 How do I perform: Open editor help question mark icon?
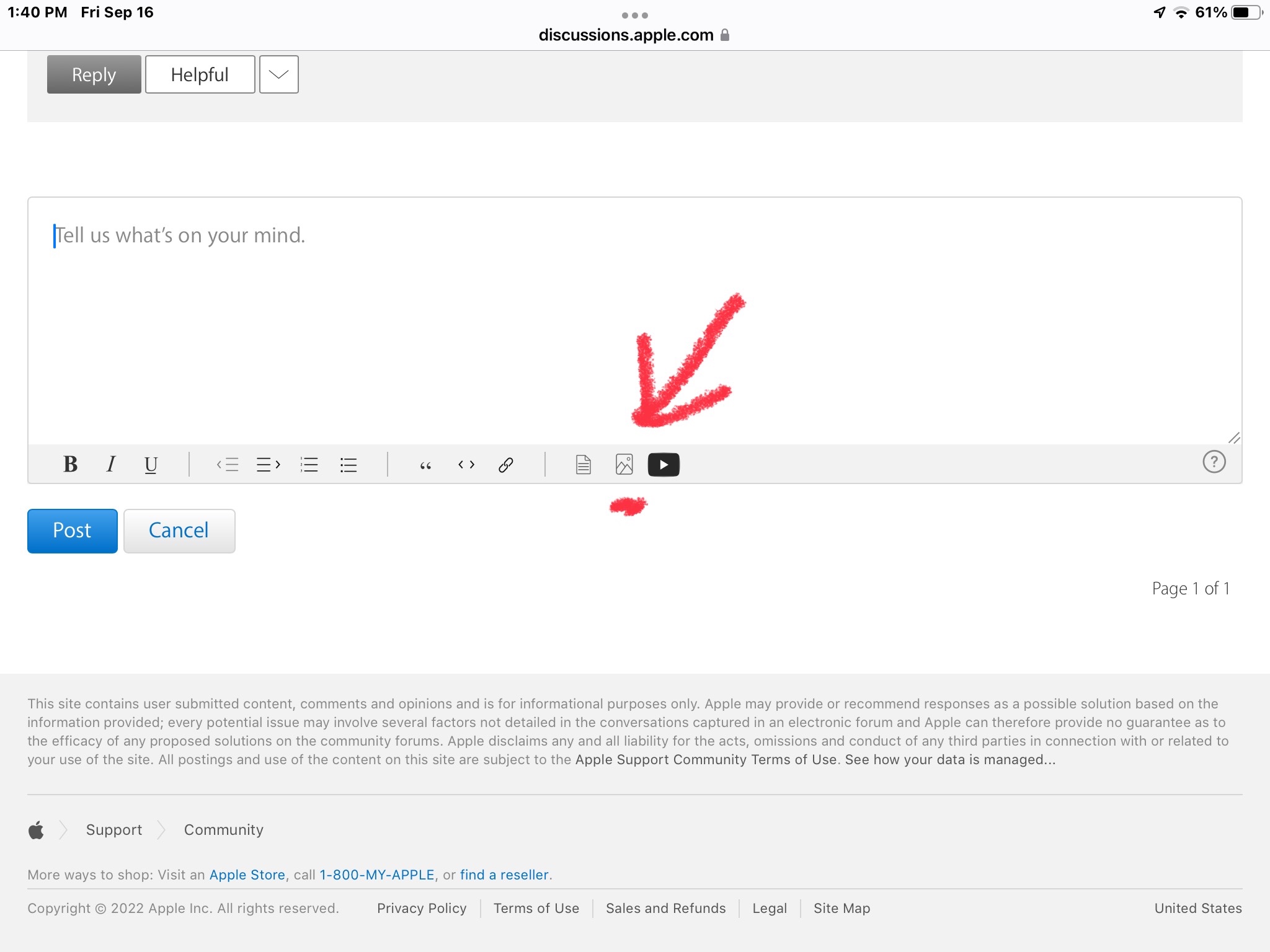[x=1214, y=462]
